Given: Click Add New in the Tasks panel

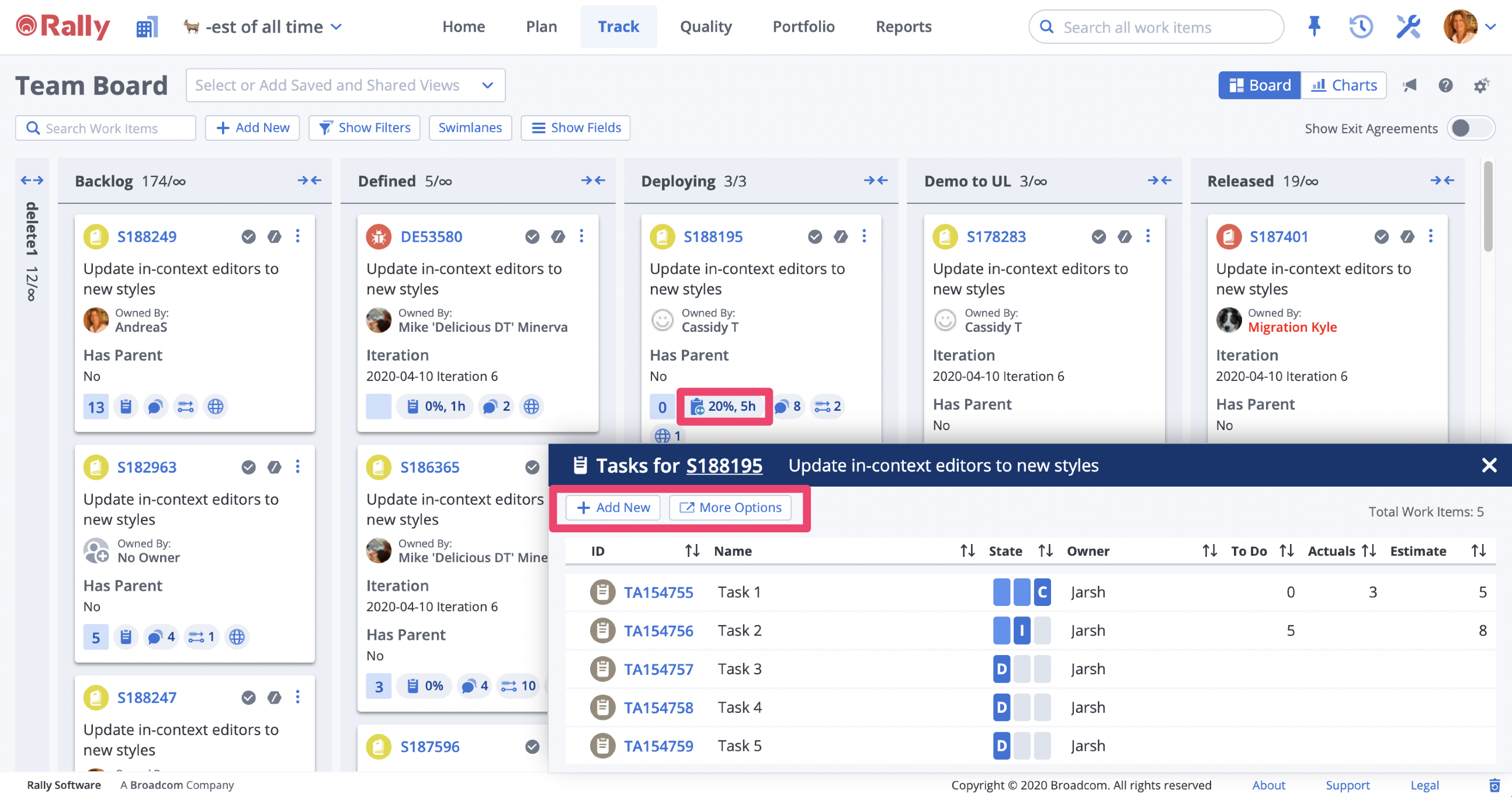Looking at the screenshot, I should point(612,507).
